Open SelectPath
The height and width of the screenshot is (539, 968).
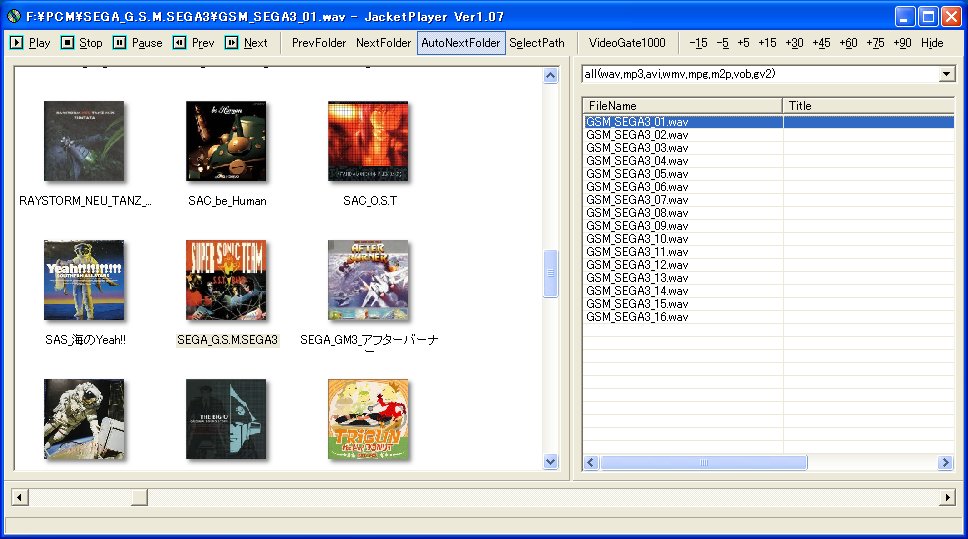pyautogui.click(x=536, y=43)
